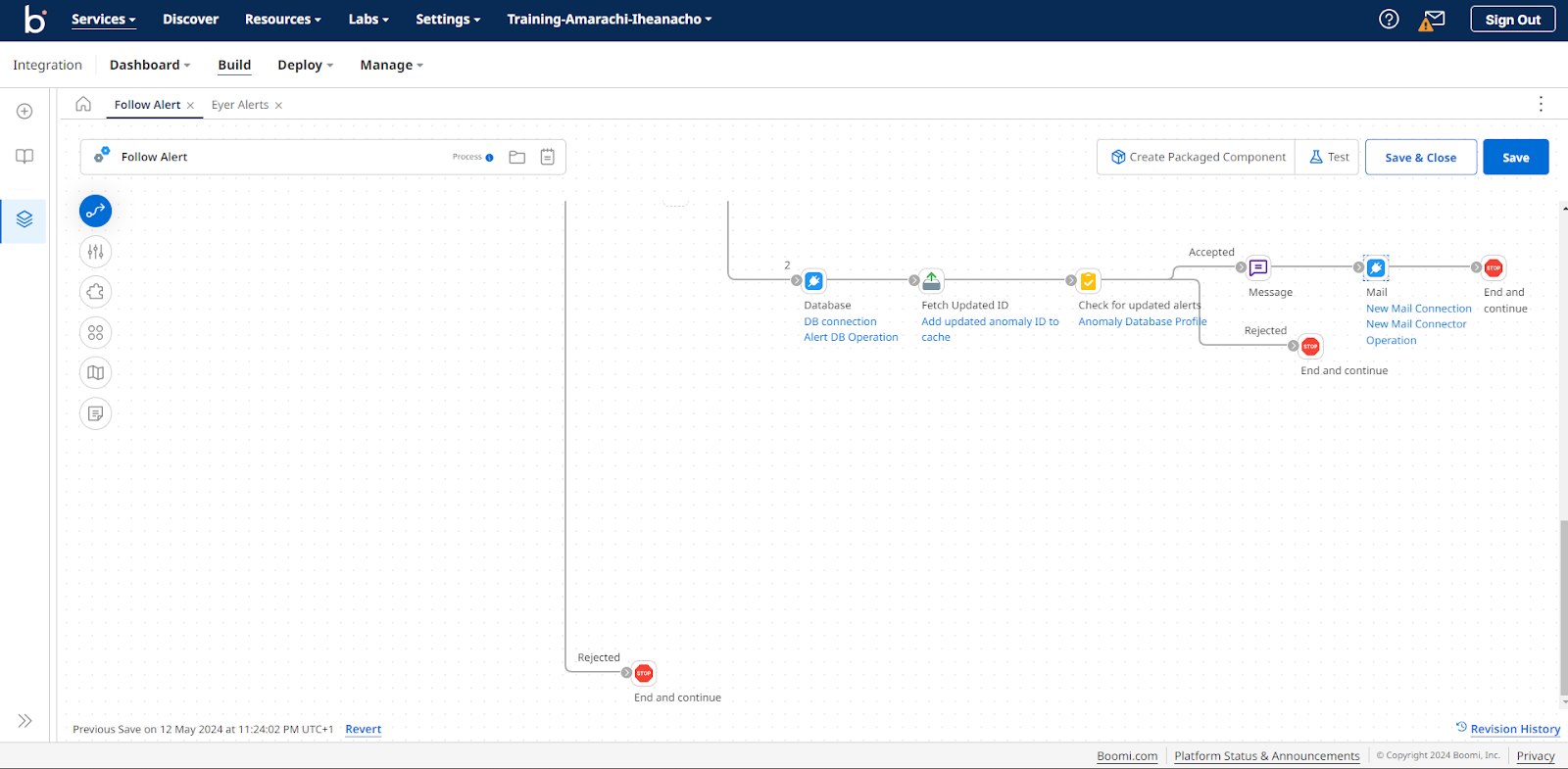Select the map palette icon
The width and height of the screenshot is (1568, 769).
[x=95, y=373]
